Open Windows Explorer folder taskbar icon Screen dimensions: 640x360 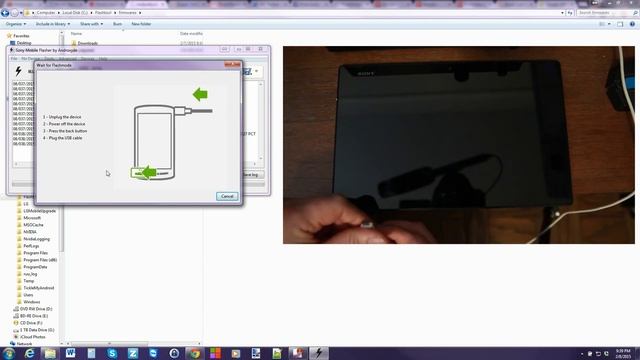(x=50, y=353)
